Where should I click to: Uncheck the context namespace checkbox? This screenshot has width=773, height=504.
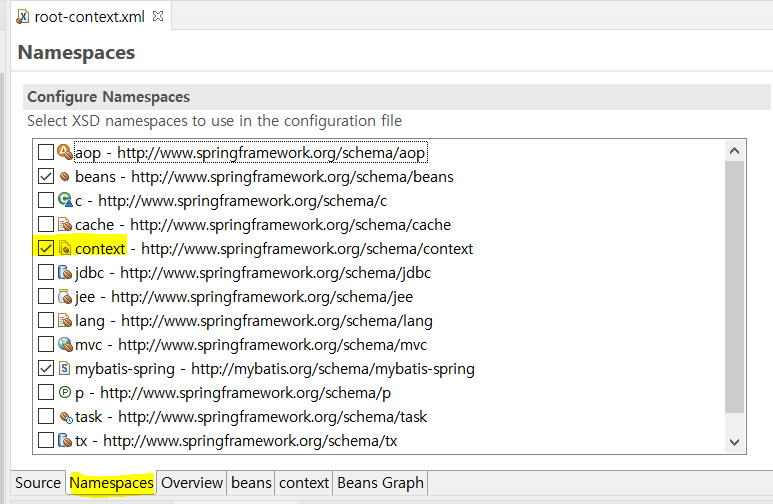pyautogui.click(x=46, y=248)
